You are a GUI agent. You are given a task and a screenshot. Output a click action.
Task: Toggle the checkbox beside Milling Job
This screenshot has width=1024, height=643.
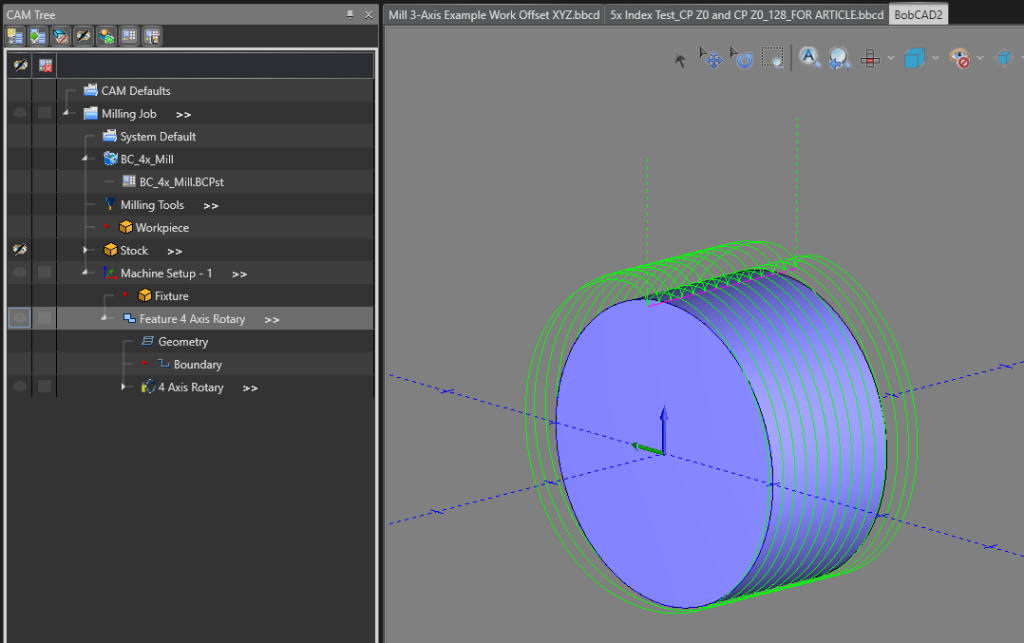point(42,112)
